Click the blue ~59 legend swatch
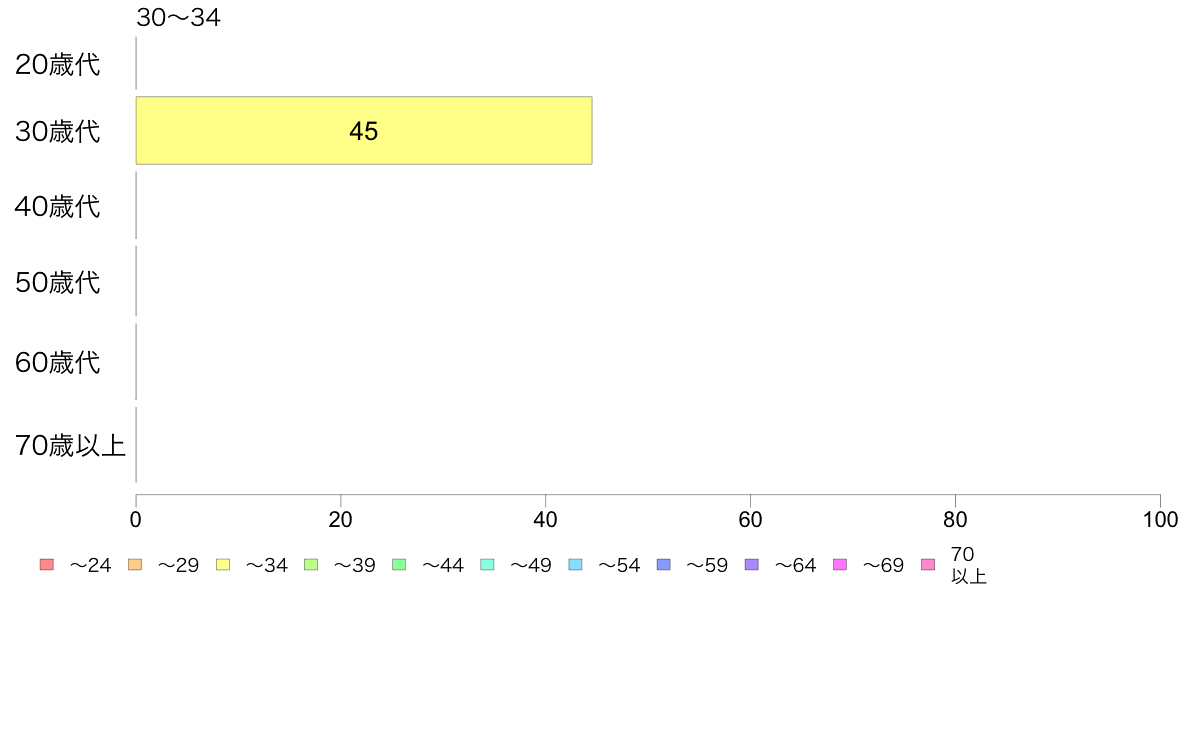The height and width of the screenshot is (736, 1188). coord(664,565)
